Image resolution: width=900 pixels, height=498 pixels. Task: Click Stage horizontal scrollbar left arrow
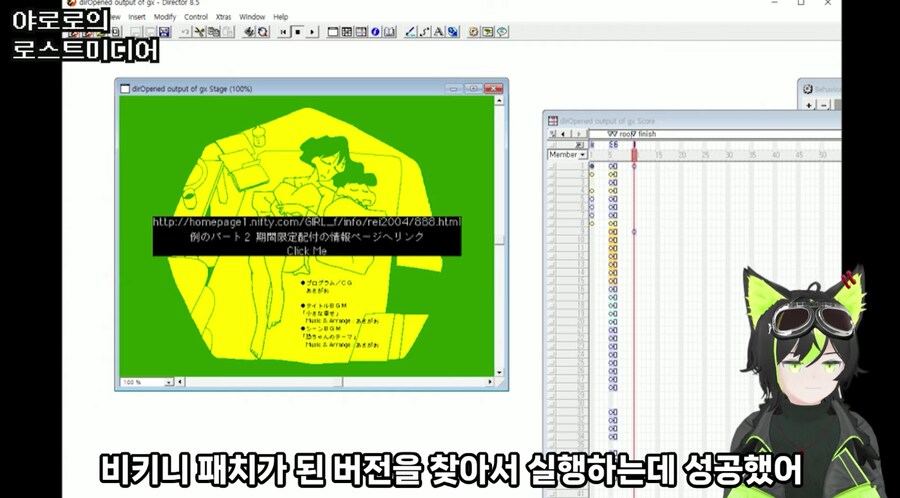(x=180, y=382)
